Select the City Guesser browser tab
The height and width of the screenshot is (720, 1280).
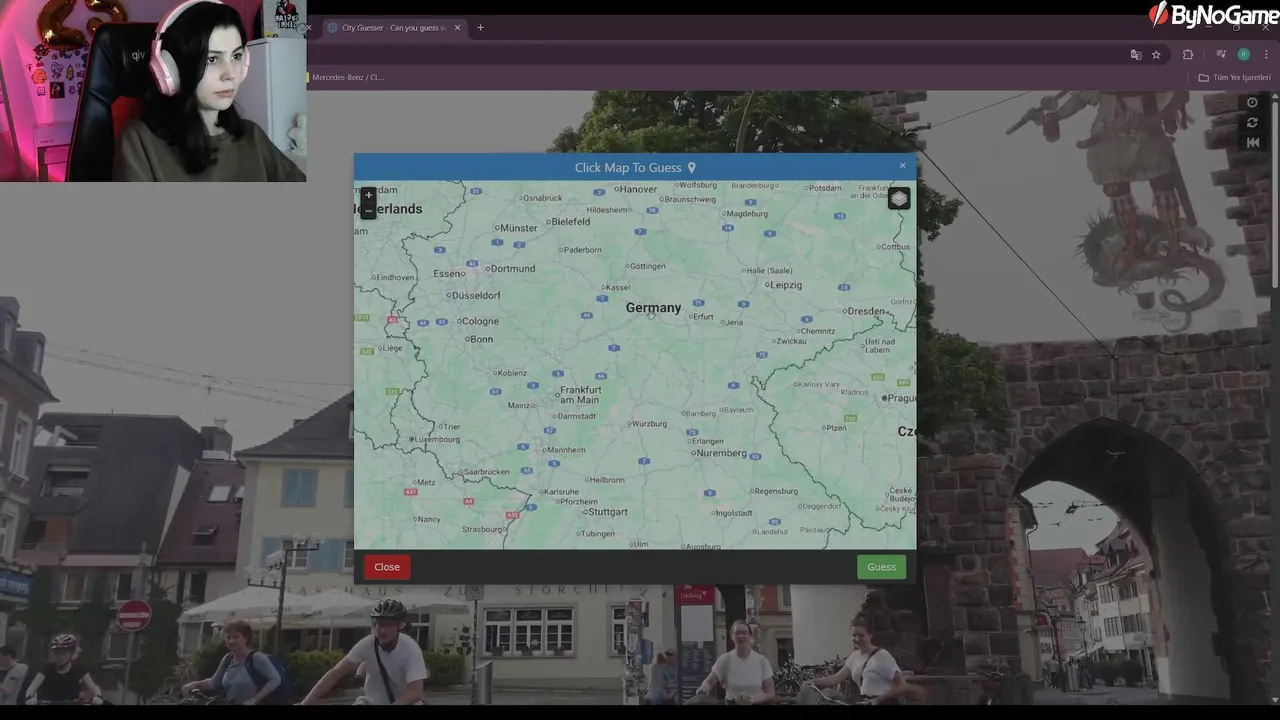coord(393,28)
